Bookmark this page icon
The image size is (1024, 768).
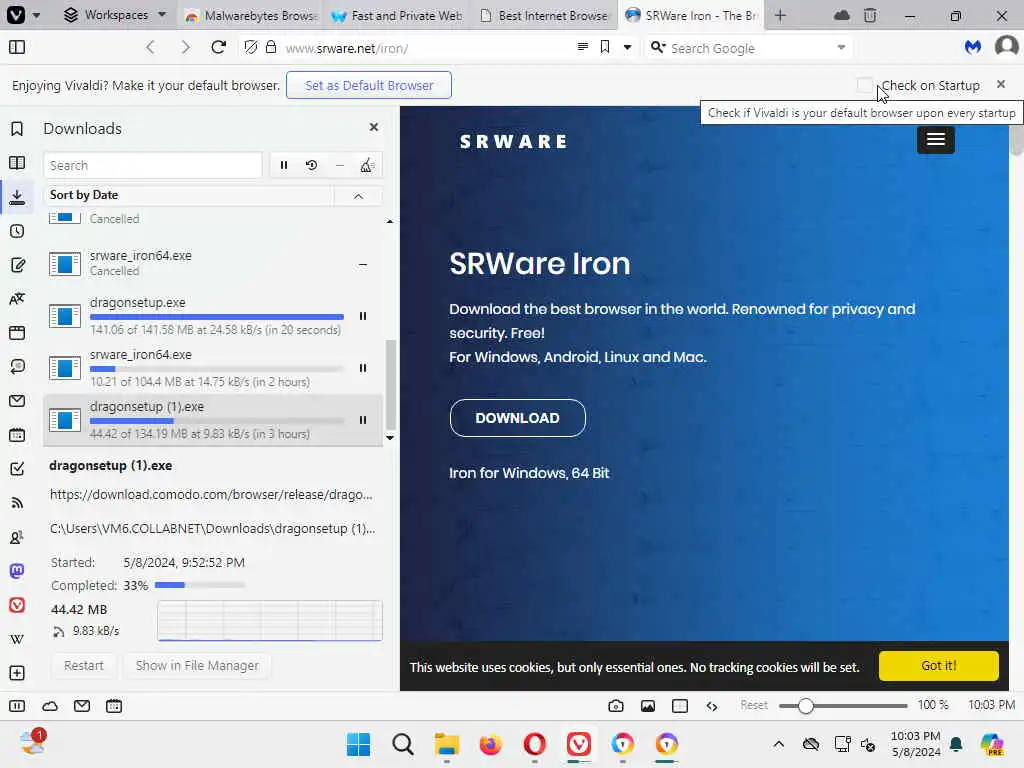[x=605, y=47]
